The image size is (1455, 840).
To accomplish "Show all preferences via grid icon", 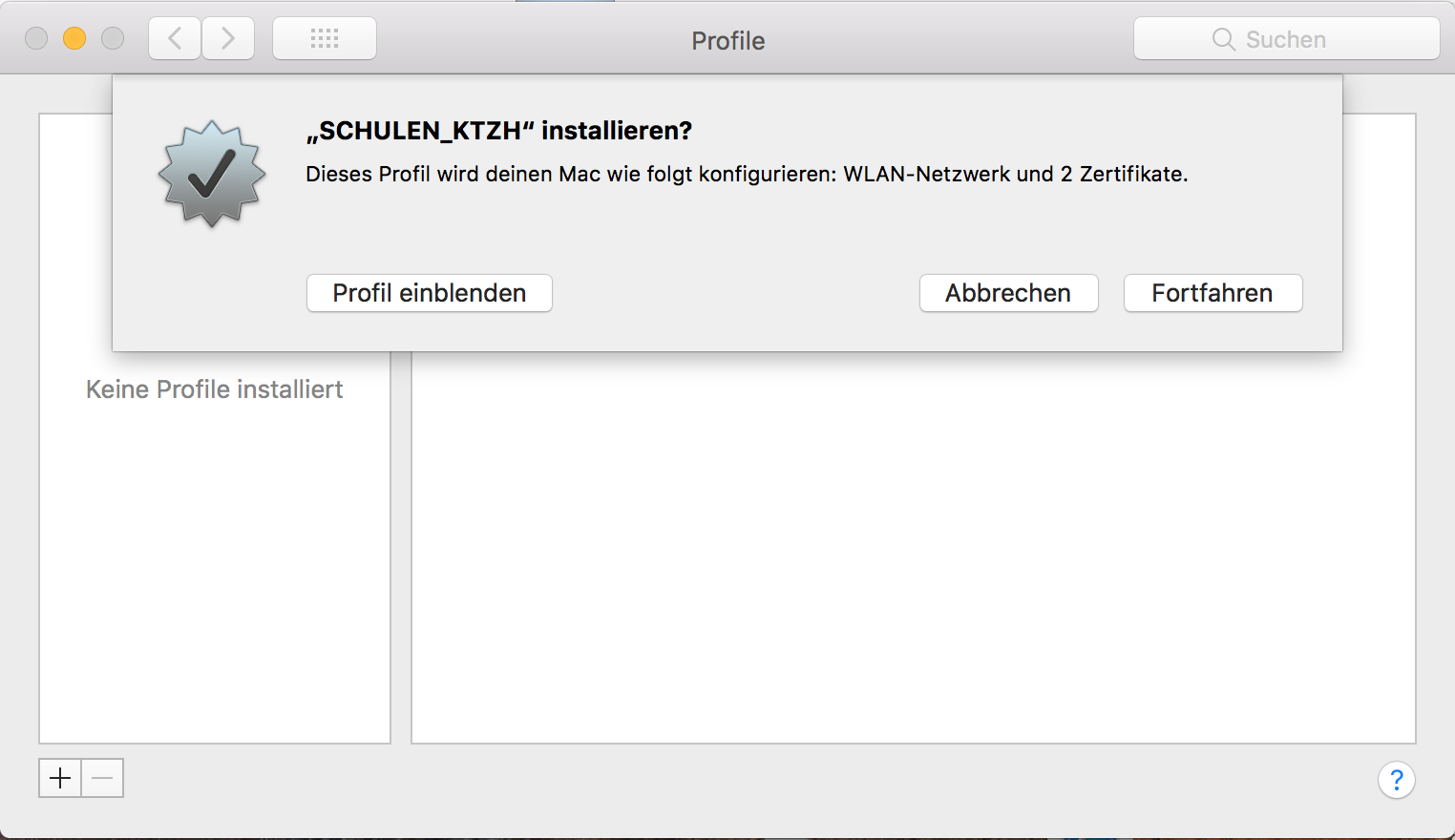I will [325, 39].
